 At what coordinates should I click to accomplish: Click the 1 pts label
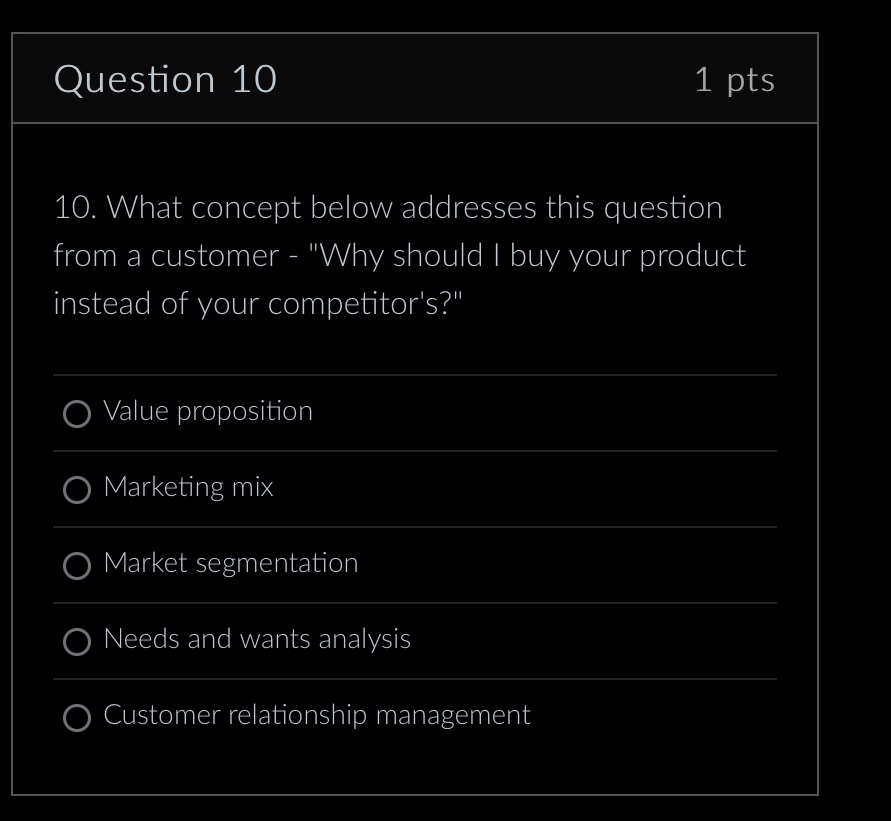tap(736, 79)
